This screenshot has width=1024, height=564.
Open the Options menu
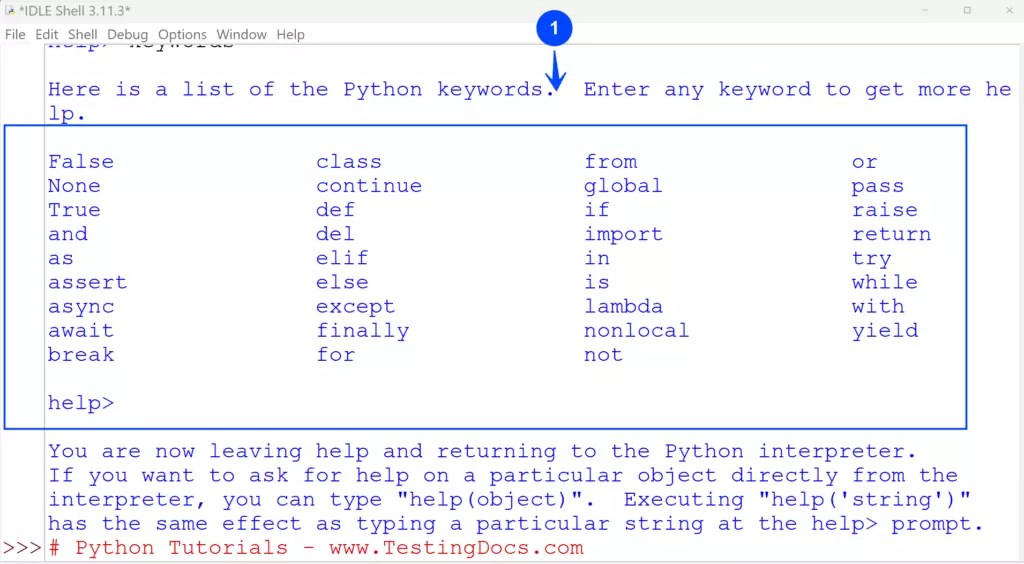[182, 35]
